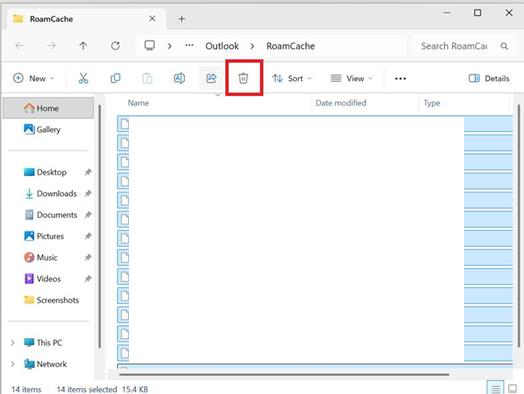Expand the Network tree node

[x=12, y=364]
